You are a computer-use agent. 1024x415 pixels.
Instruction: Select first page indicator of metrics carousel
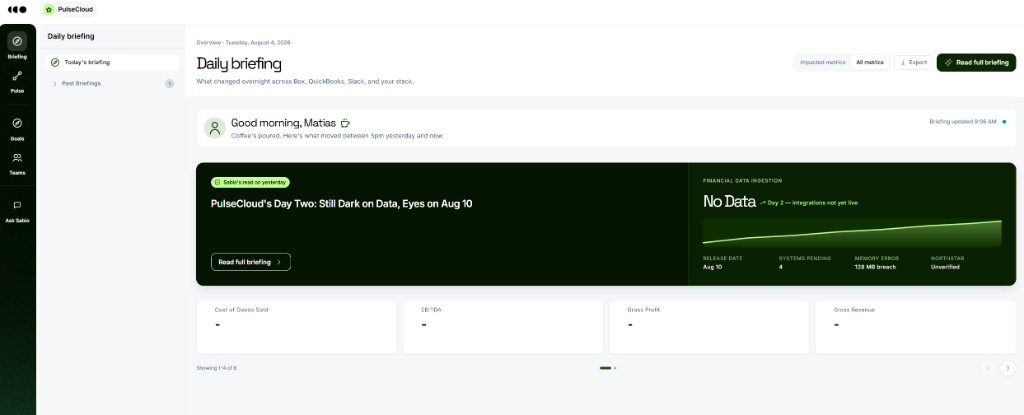click(x=605, y=368)
